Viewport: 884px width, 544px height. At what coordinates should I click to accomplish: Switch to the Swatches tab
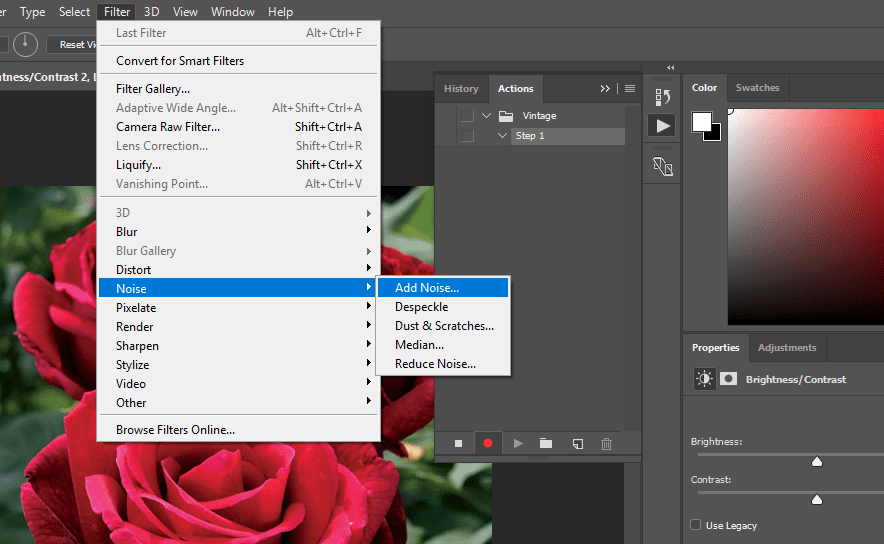pos(757,88)
